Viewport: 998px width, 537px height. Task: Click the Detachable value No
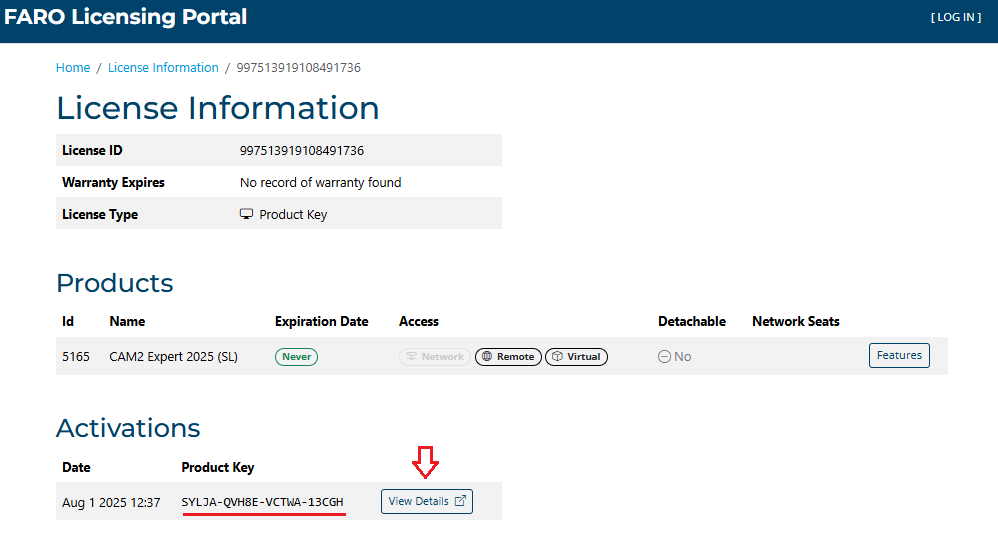(x=682, y=356)
